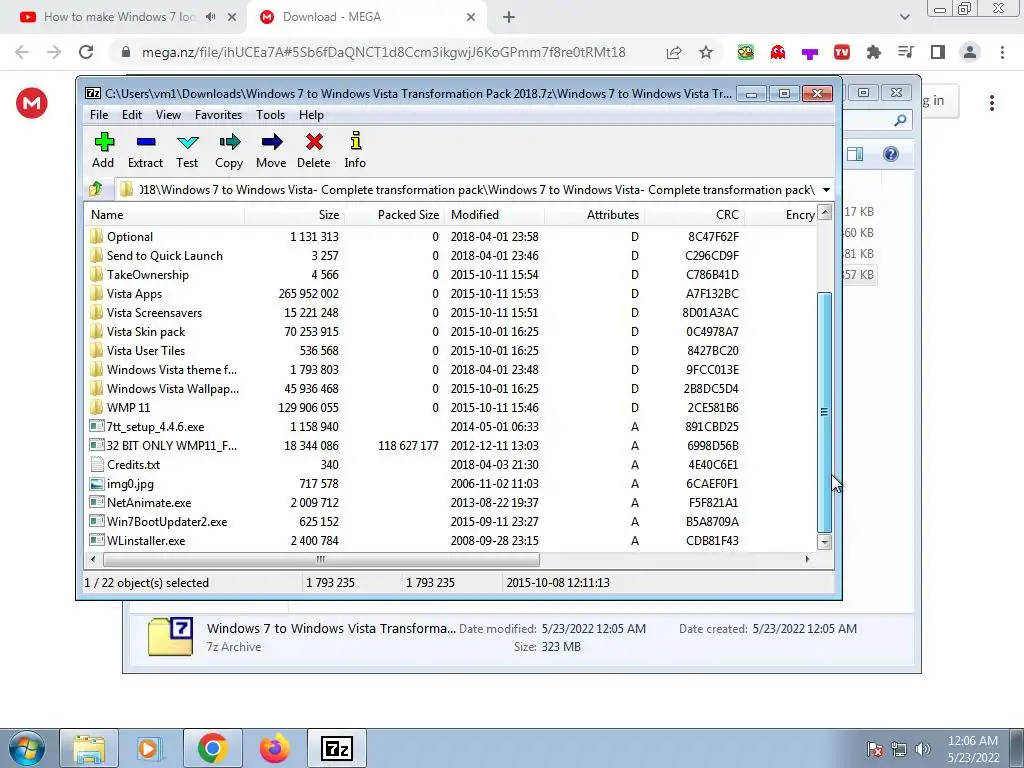1024x768 pixels.
Task: Switch to the YouTube Windows 7 tab
Action: [x=124, y=17]
